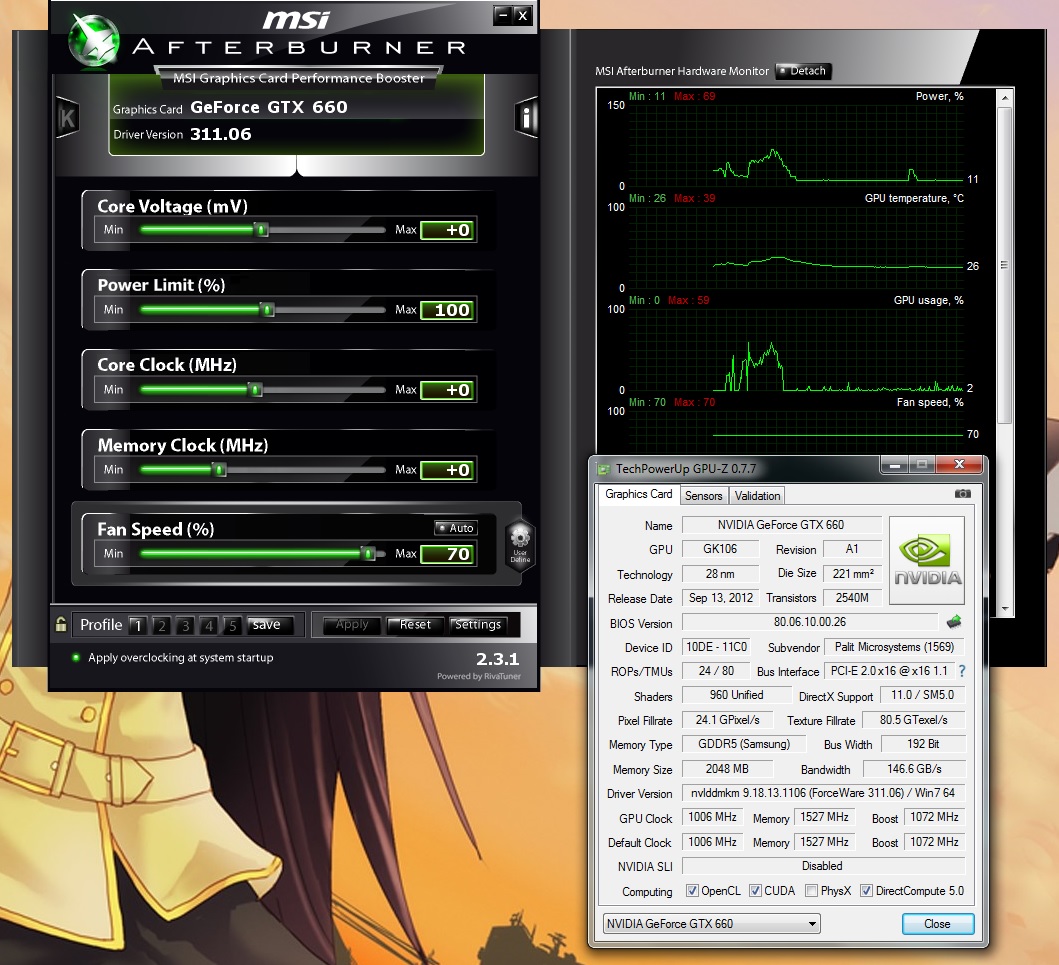Select profile slot 1
Image resolution: width=1059 pixels, height=965 pixels.
click(x=138, y=625)
